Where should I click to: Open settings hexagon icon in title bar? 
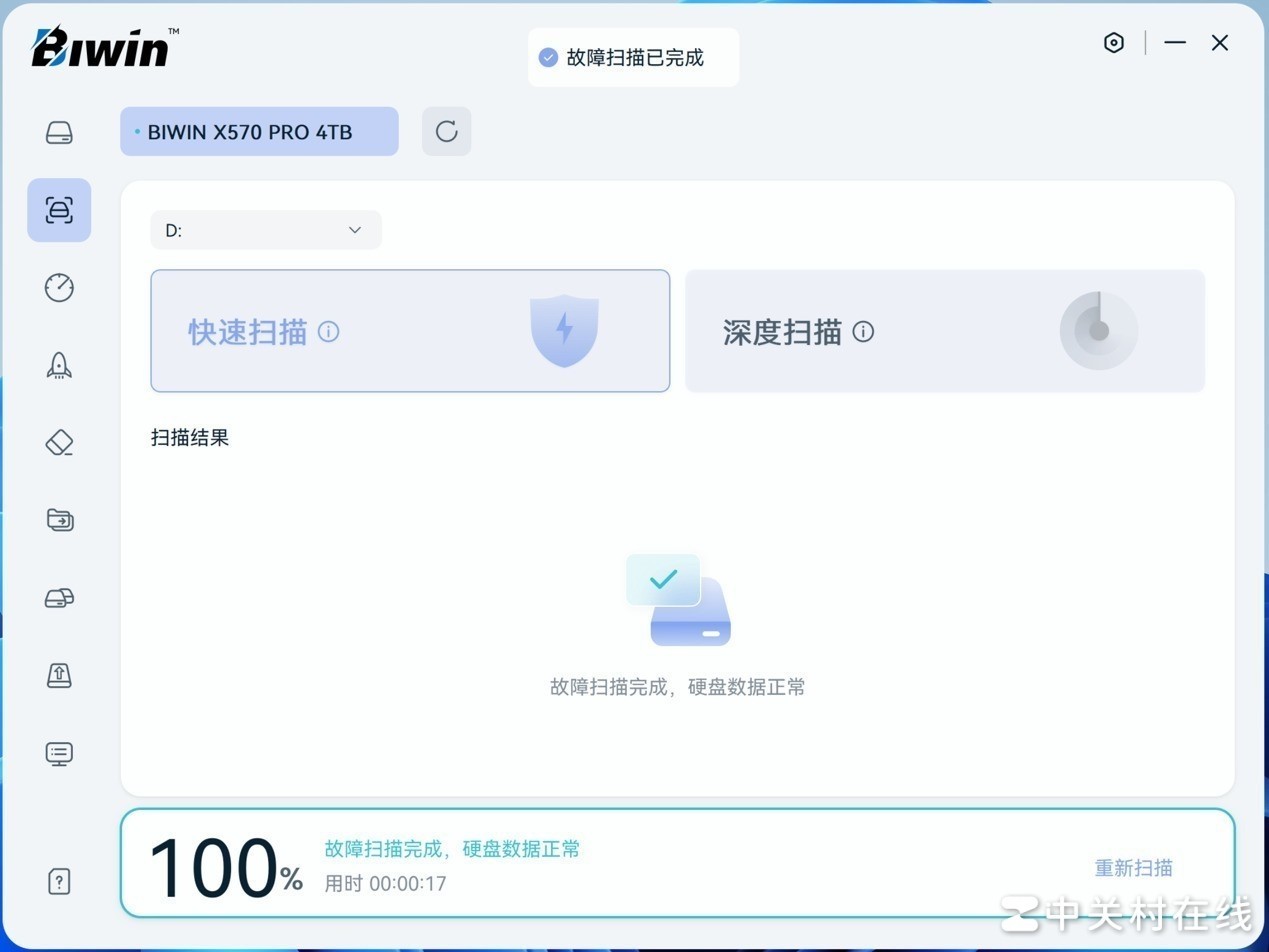1113,42
